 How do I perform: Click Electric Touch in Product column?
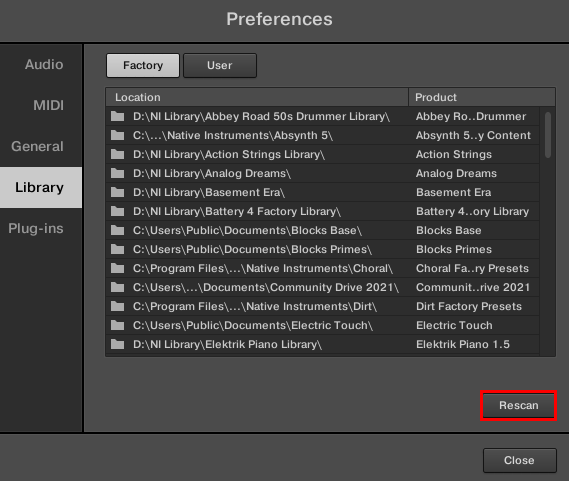click(x=454, y=325)
